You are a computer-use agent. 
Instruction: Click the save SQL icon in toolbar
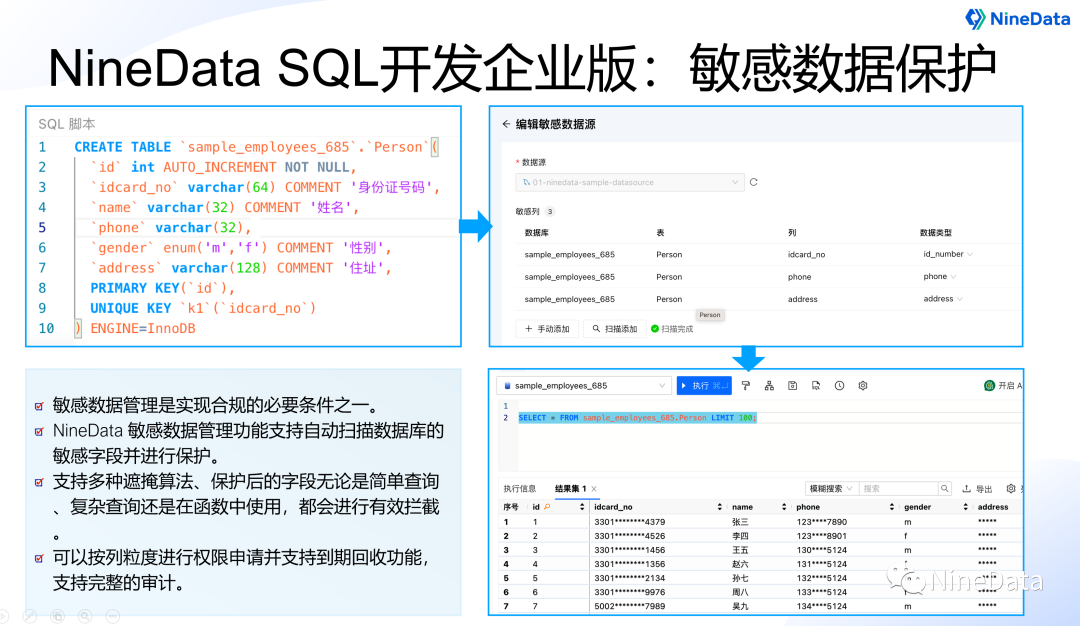(793, 386)
